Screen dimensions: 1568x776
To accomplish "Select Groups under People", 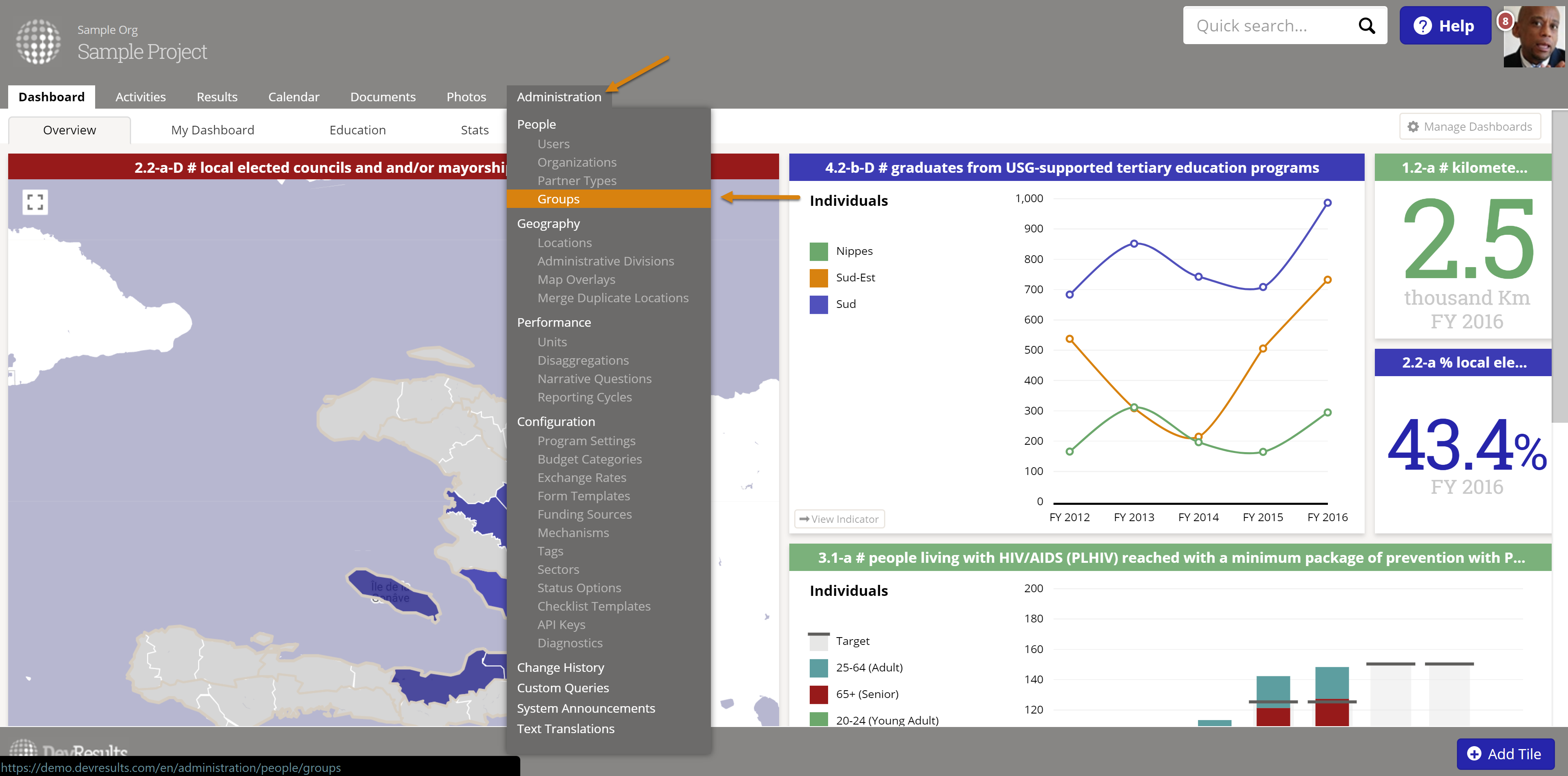I will click(x=557, y=199).
